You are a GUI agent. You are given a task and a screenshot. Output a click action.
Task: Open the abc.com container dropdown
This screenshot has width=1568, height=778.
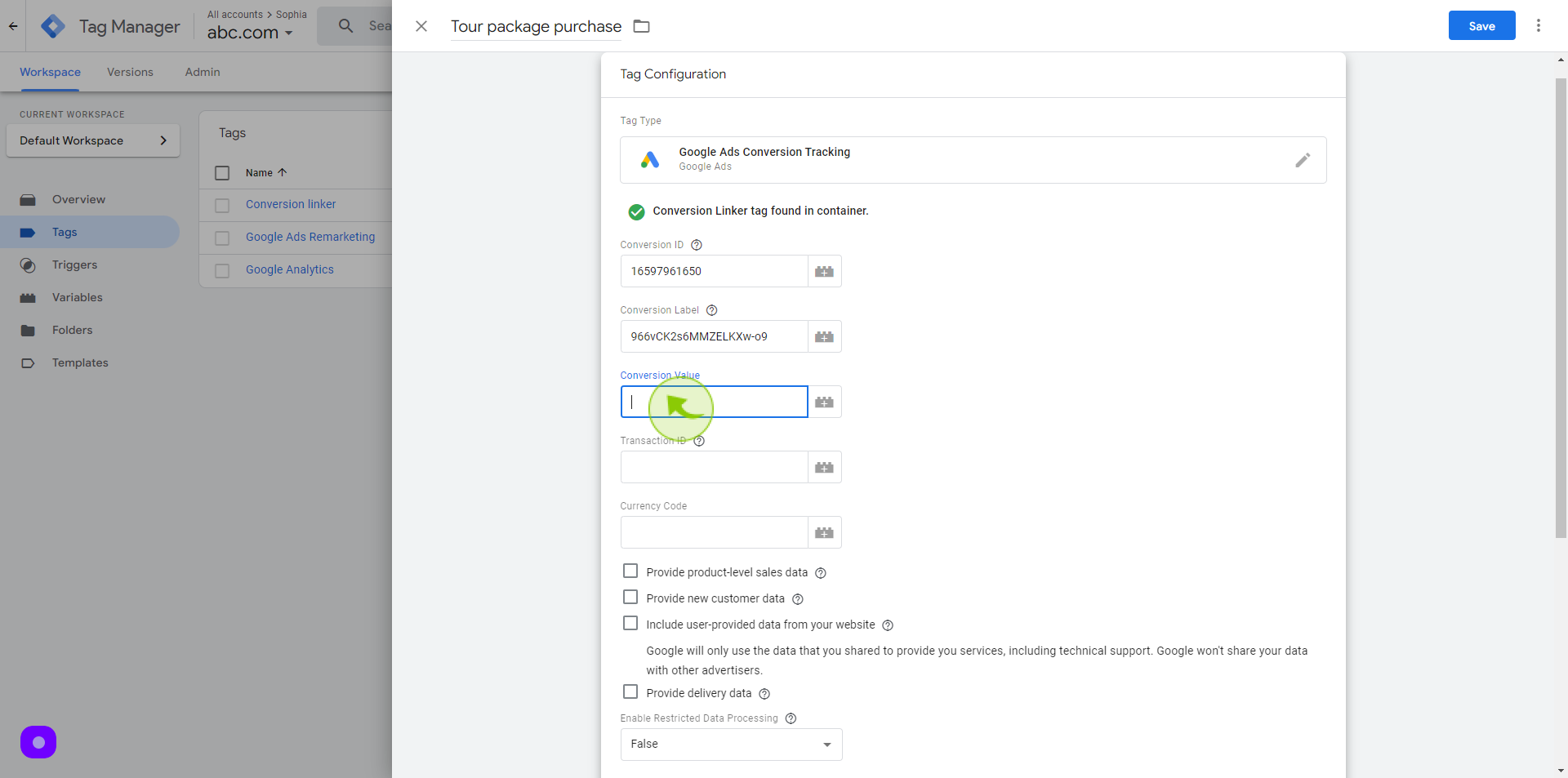point(250,33)
